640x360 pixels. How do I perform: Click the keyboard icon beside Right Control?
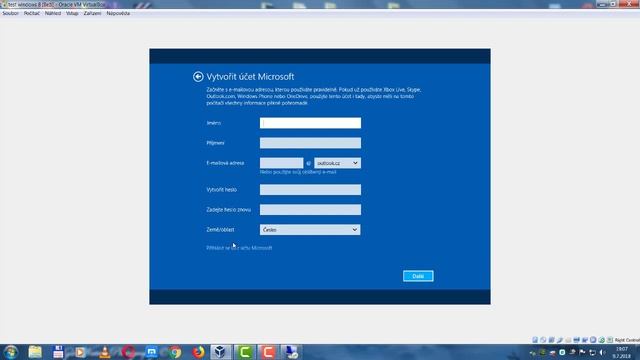coord(610,340)
